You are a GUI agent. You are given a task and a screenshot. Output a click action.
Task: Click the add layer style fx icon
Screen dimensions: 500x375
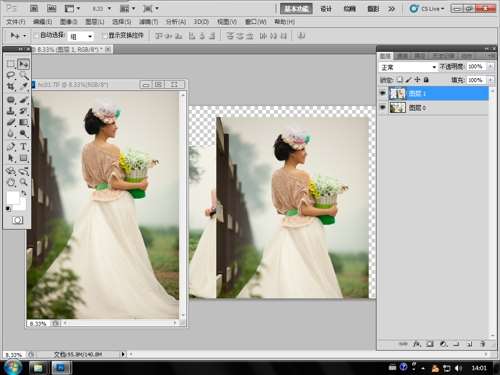click(x=417, y=344)
